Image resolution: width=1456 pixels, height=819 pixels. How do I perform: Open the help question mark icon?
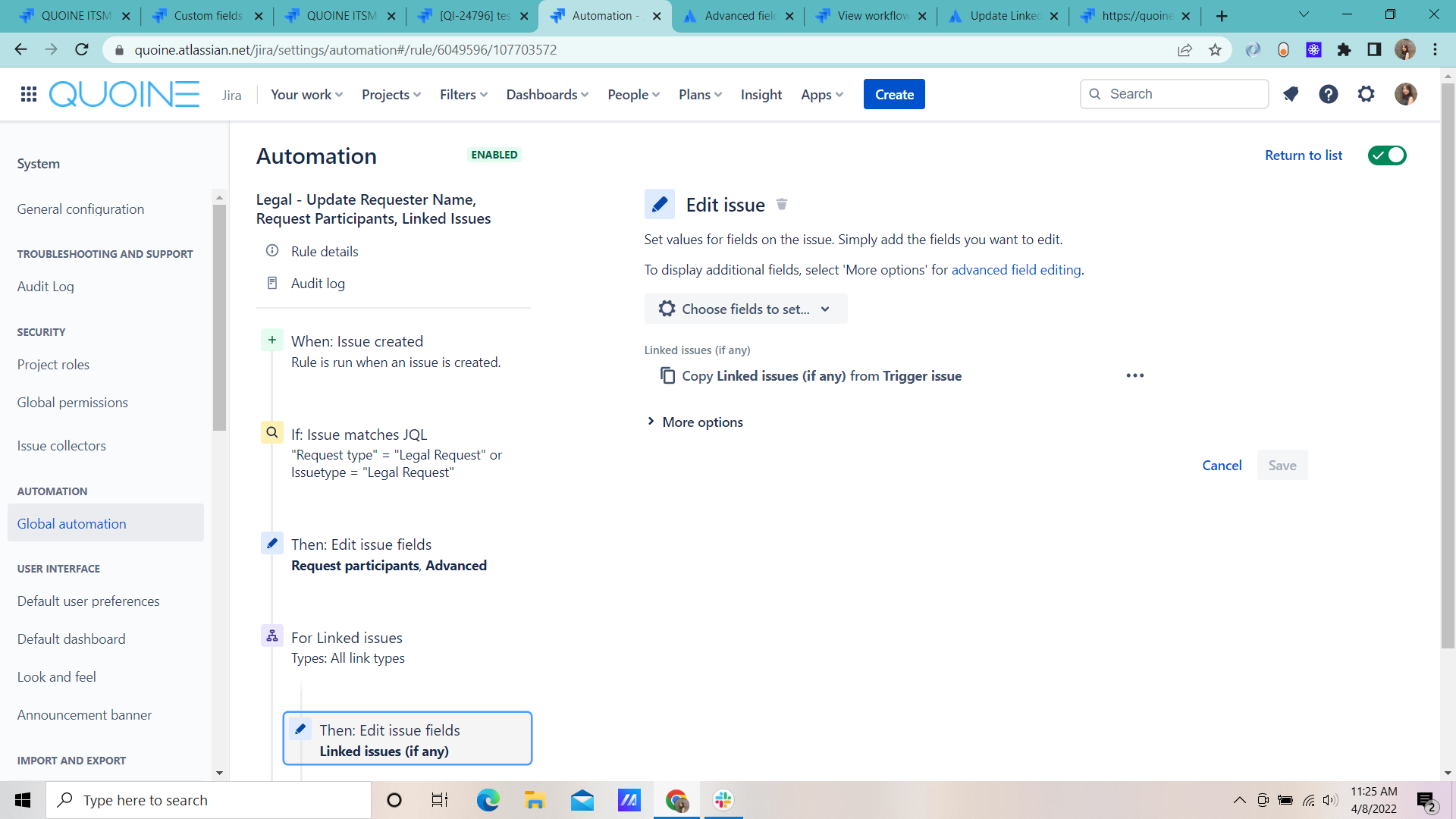click(x=1328, y=94)
